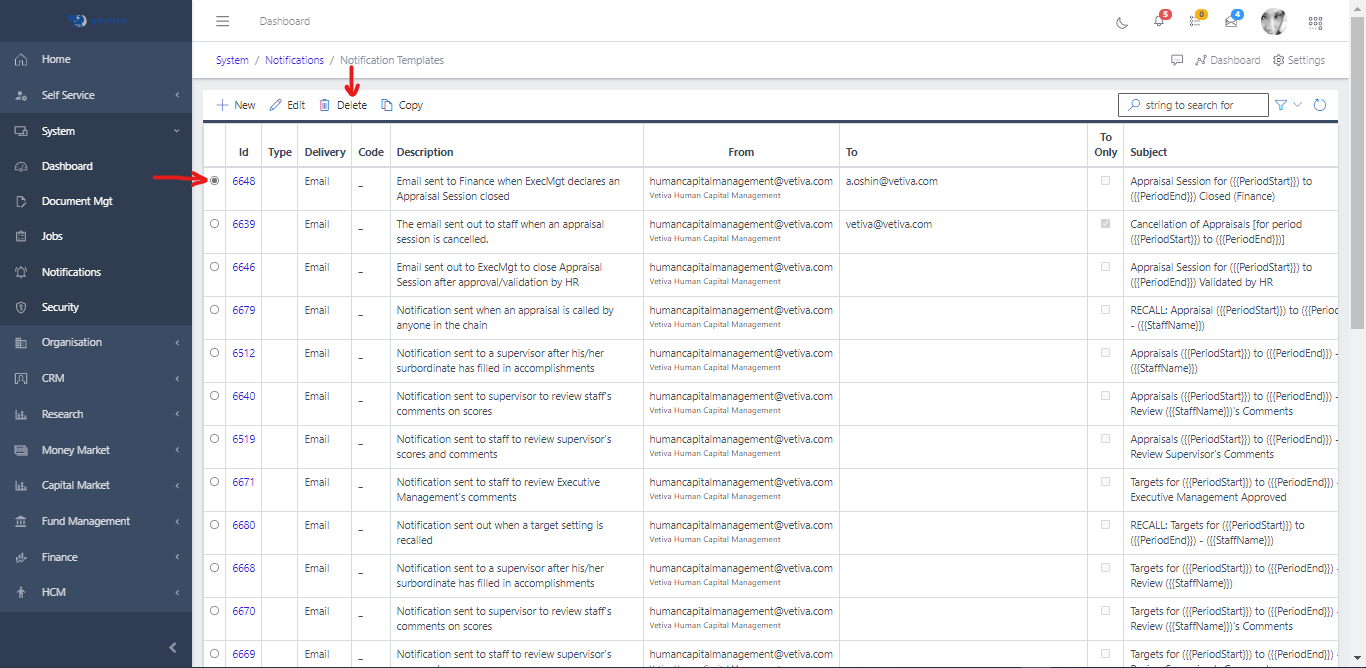Click the user profile avatar photo

pyautogui.click(x=1273, y=21)
